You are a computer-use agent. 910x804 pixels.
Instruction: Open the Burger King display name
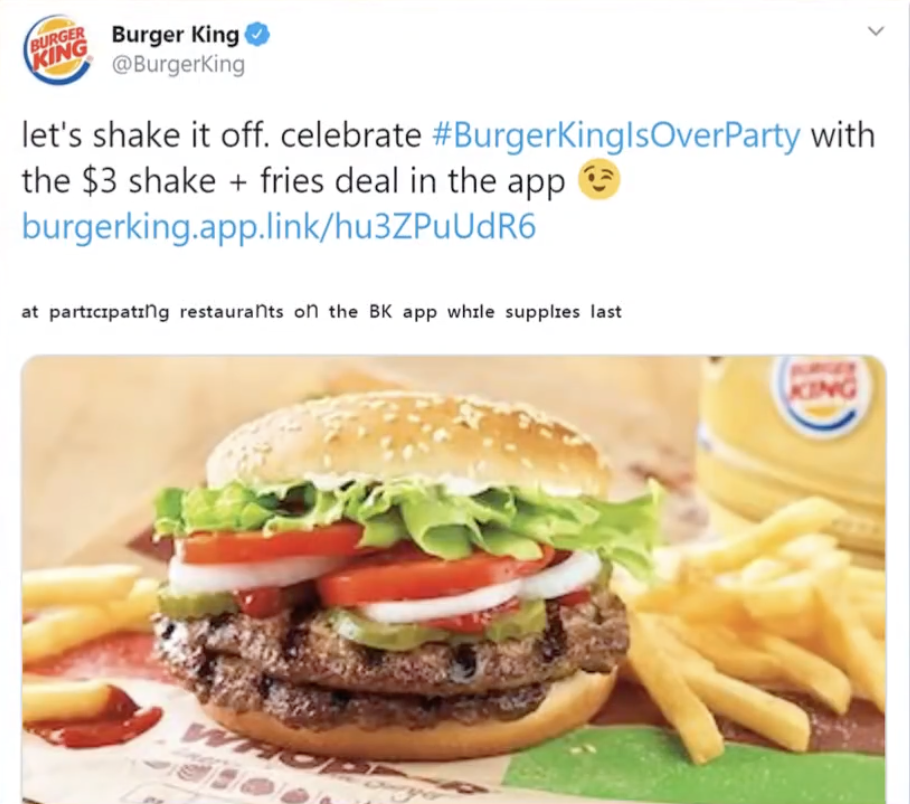pos(175,35)
